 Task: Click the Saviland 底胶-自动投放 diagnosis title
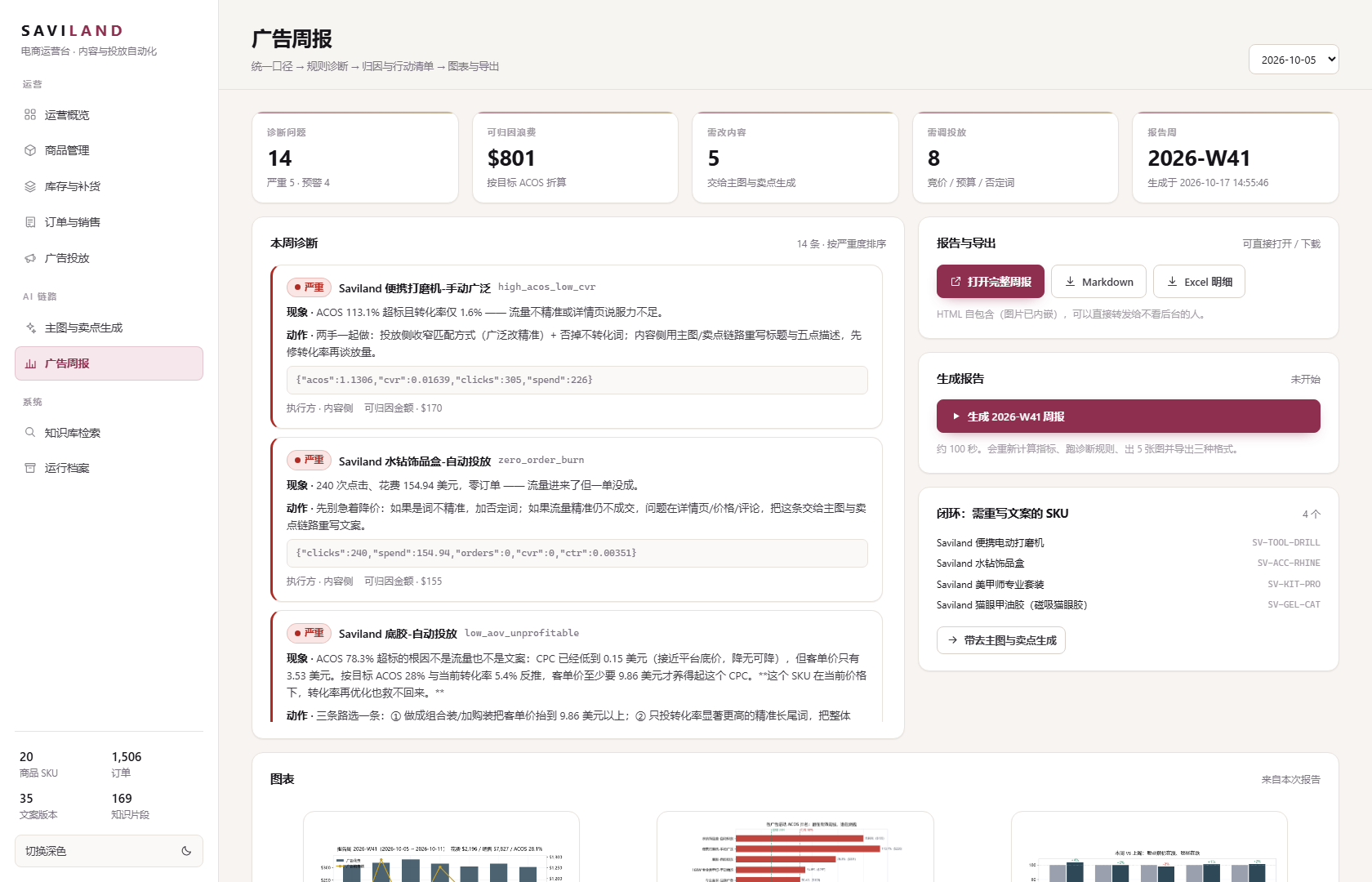tap(398, 634)
